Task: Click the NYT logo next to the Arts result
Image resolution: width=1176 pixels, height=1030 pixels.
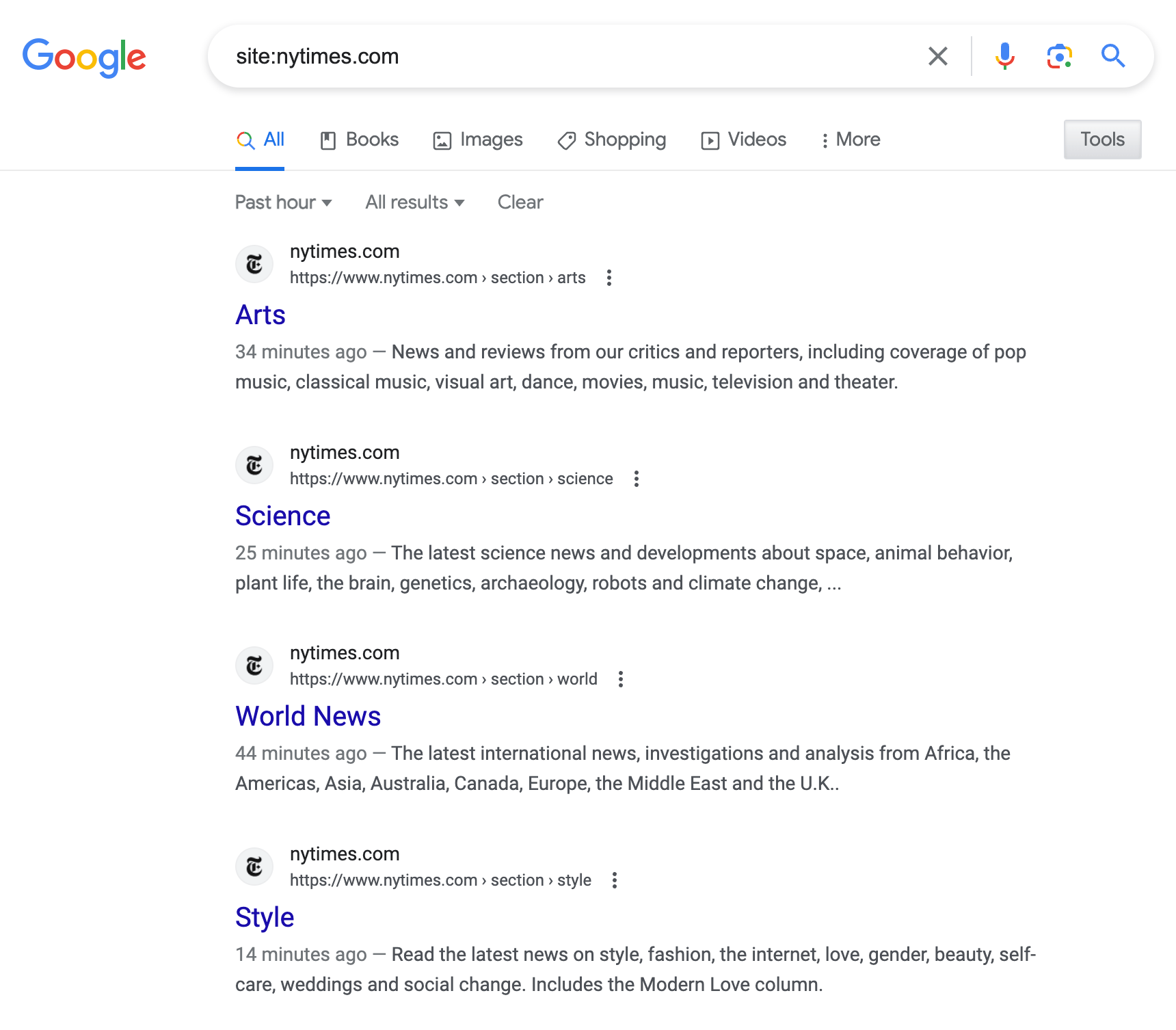Action: 254,264
